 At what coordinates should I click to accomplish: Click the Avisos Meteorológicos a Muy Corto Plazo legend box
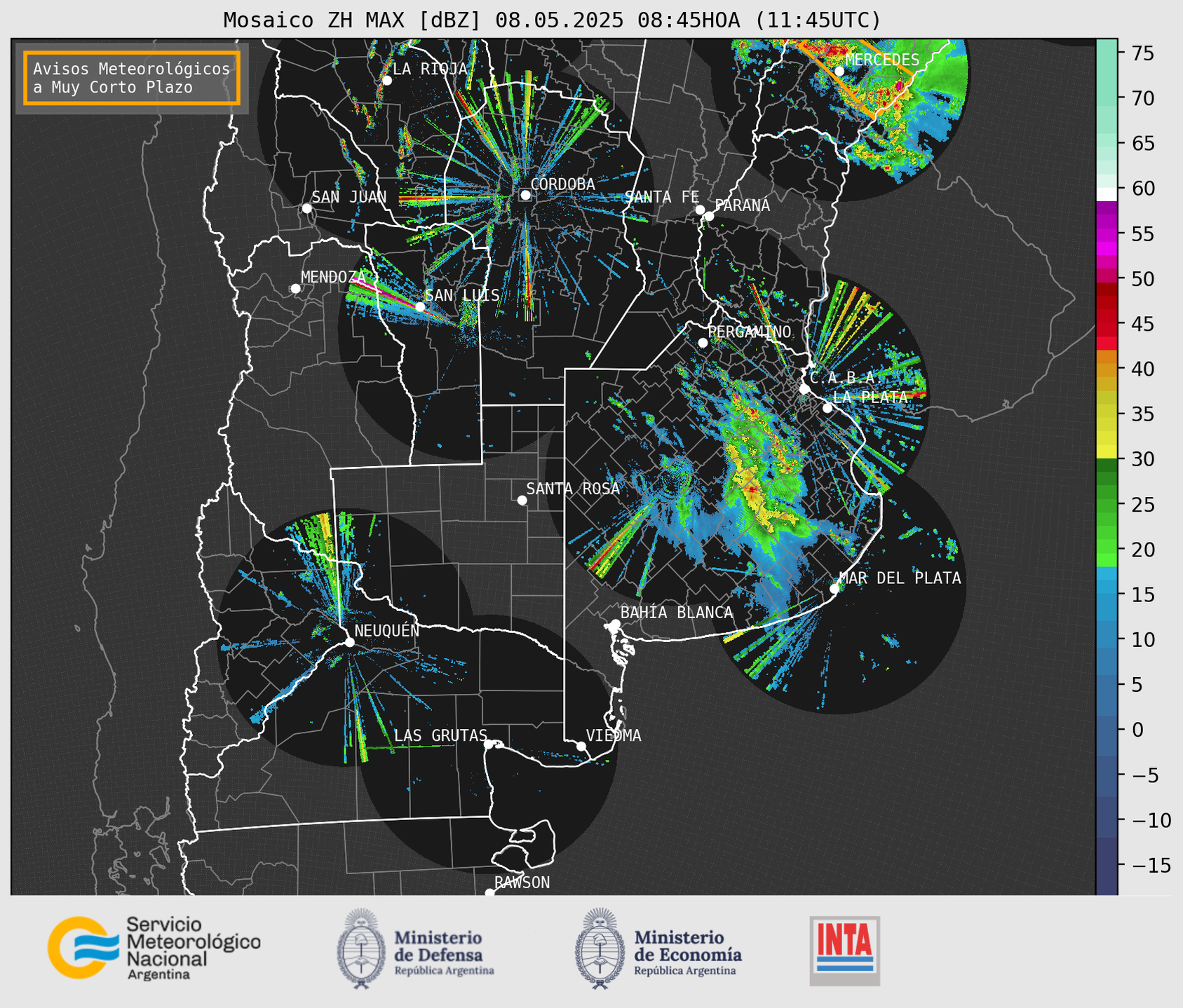pos(132,78)
